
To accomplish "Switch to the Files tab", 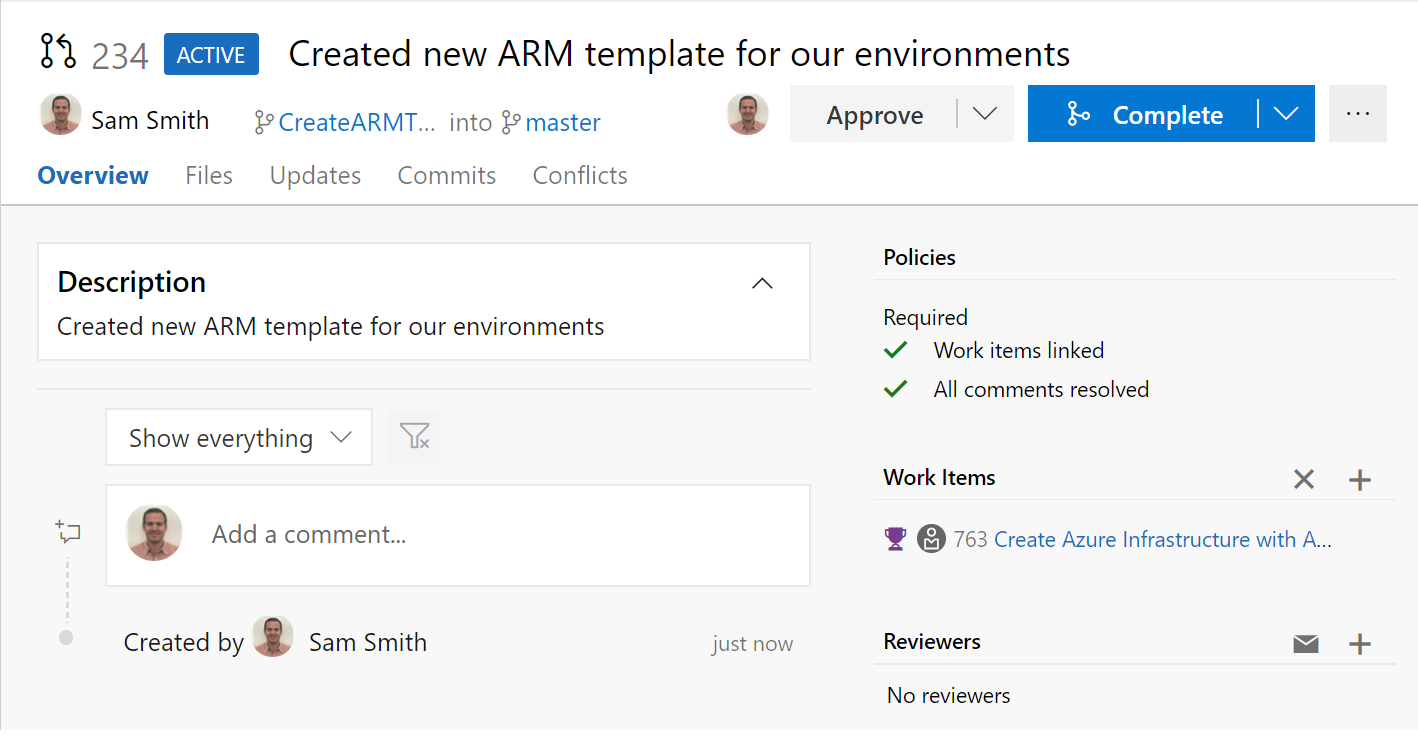I will 209,176.
